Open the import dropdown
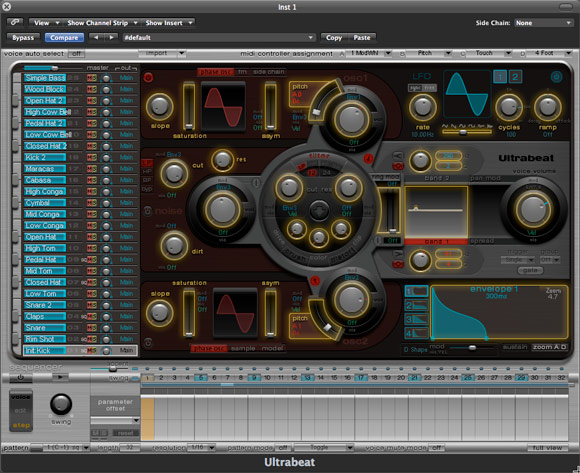 [x=162, y=53]
